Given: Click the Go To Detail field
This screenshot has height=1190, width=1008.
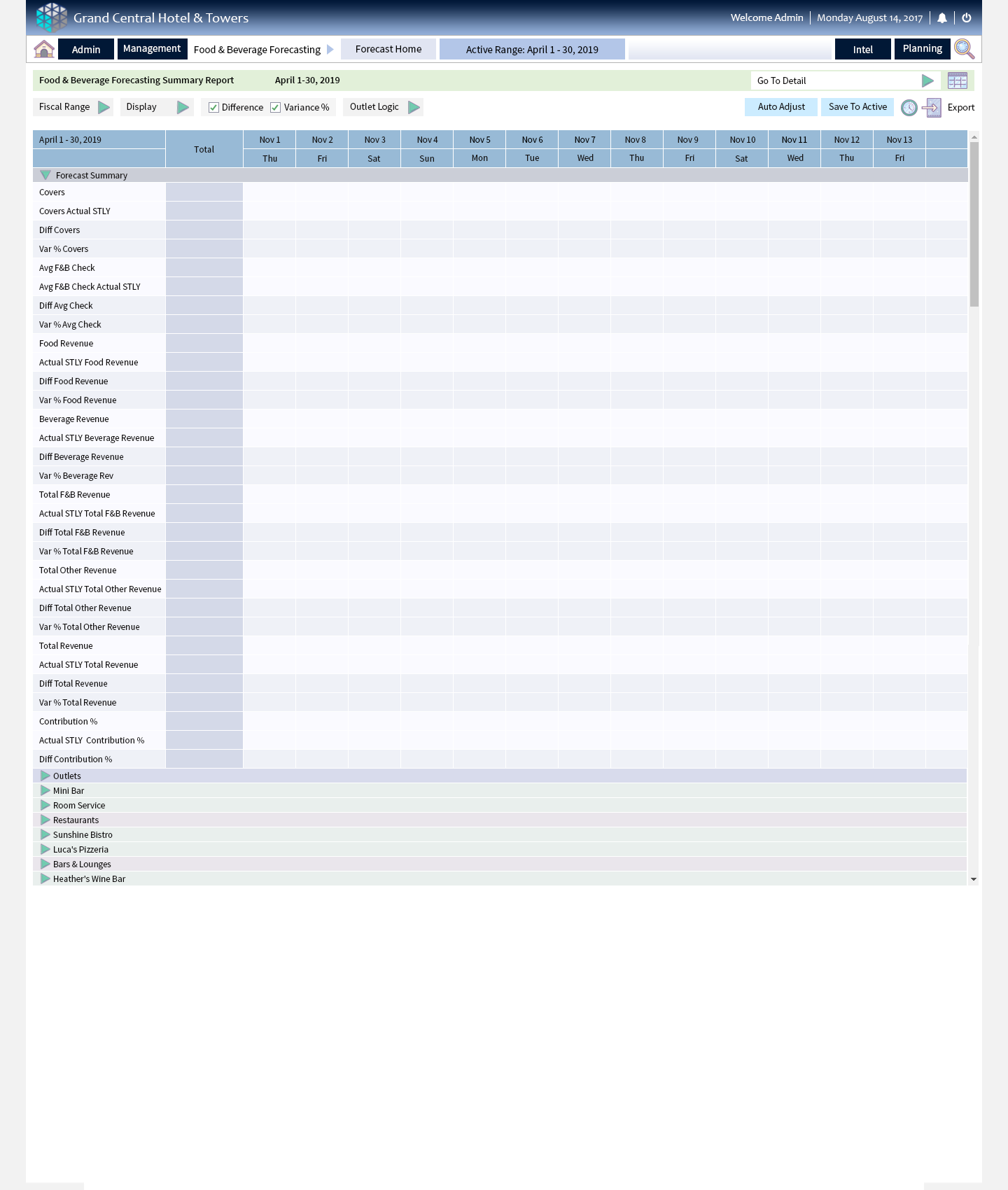Looking at the screenshot, I should tap(833, 80).
